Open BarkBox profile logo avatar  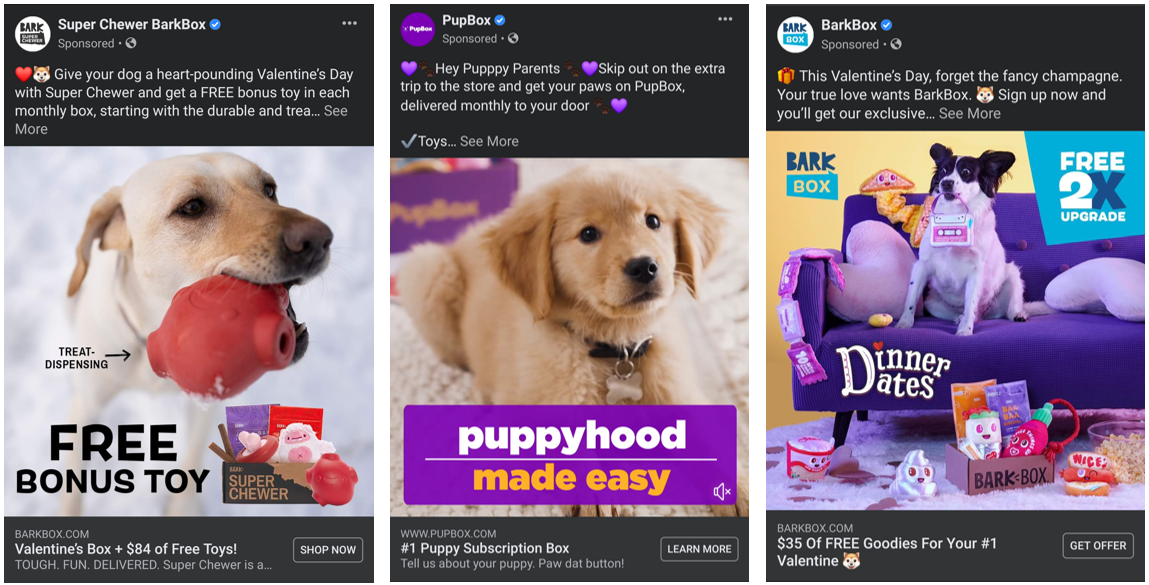coord(795,34)
